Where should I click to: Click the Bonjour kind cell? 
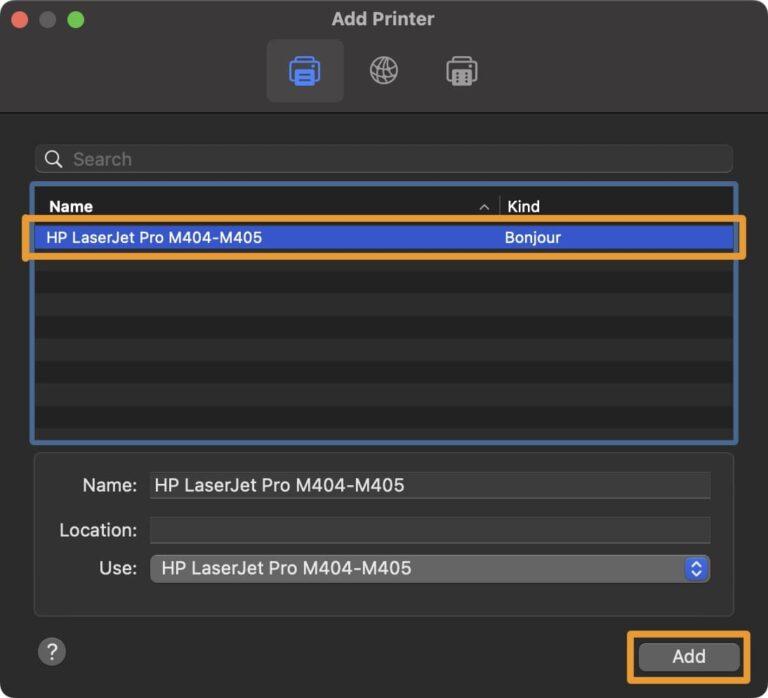[532, 238]
